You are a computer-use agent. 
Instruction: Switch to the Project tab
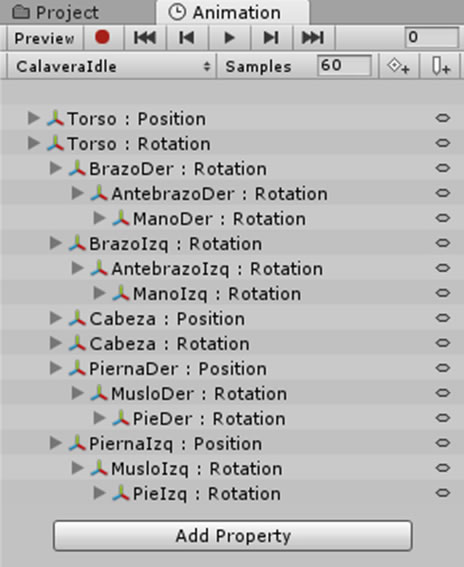click(55, 13)
